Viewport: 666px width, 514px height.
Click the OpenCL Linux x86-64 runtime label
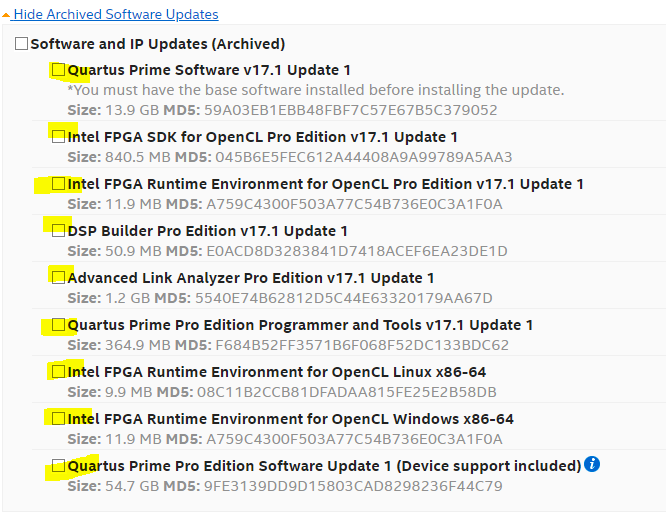277,372
